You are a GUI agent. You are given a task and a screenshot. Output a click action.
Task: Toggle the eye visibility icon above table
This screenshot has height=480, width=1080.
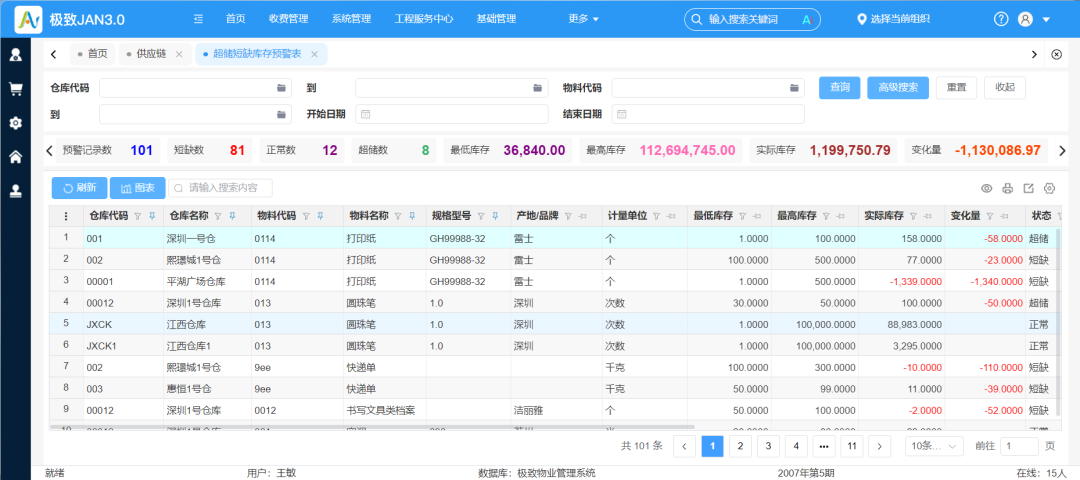pos(986,188)
